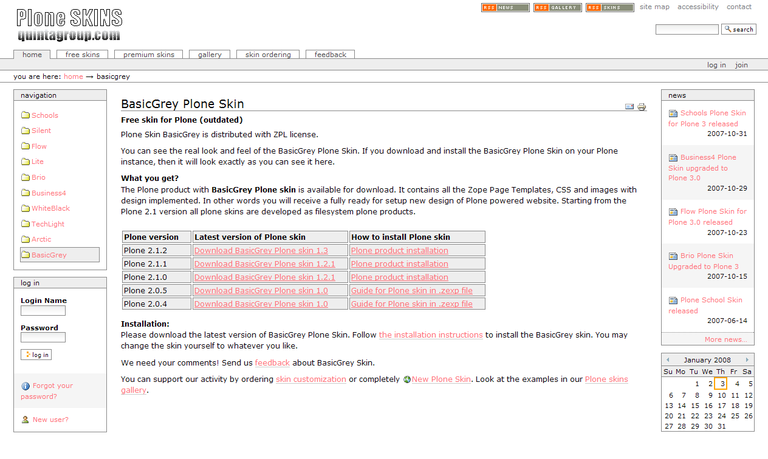Click Download BasicGrey Plone skin 1.3 link

coord(260,251)
